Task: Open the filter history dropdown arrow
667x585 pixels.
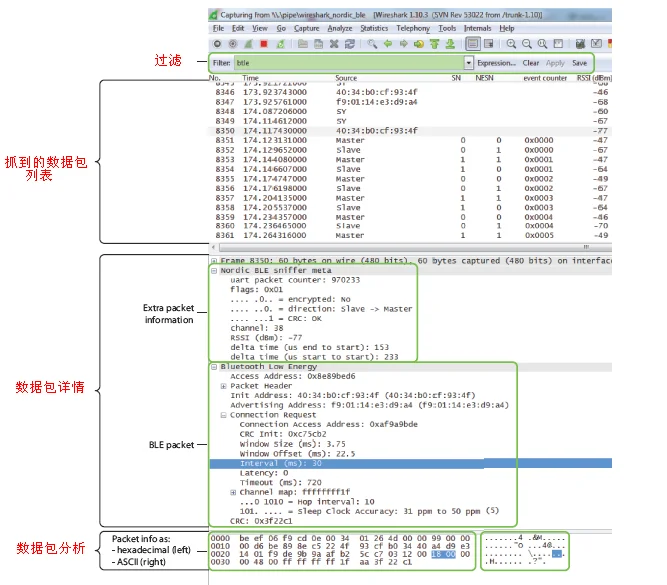Action: pyautogui.click(x=468, y=63)
